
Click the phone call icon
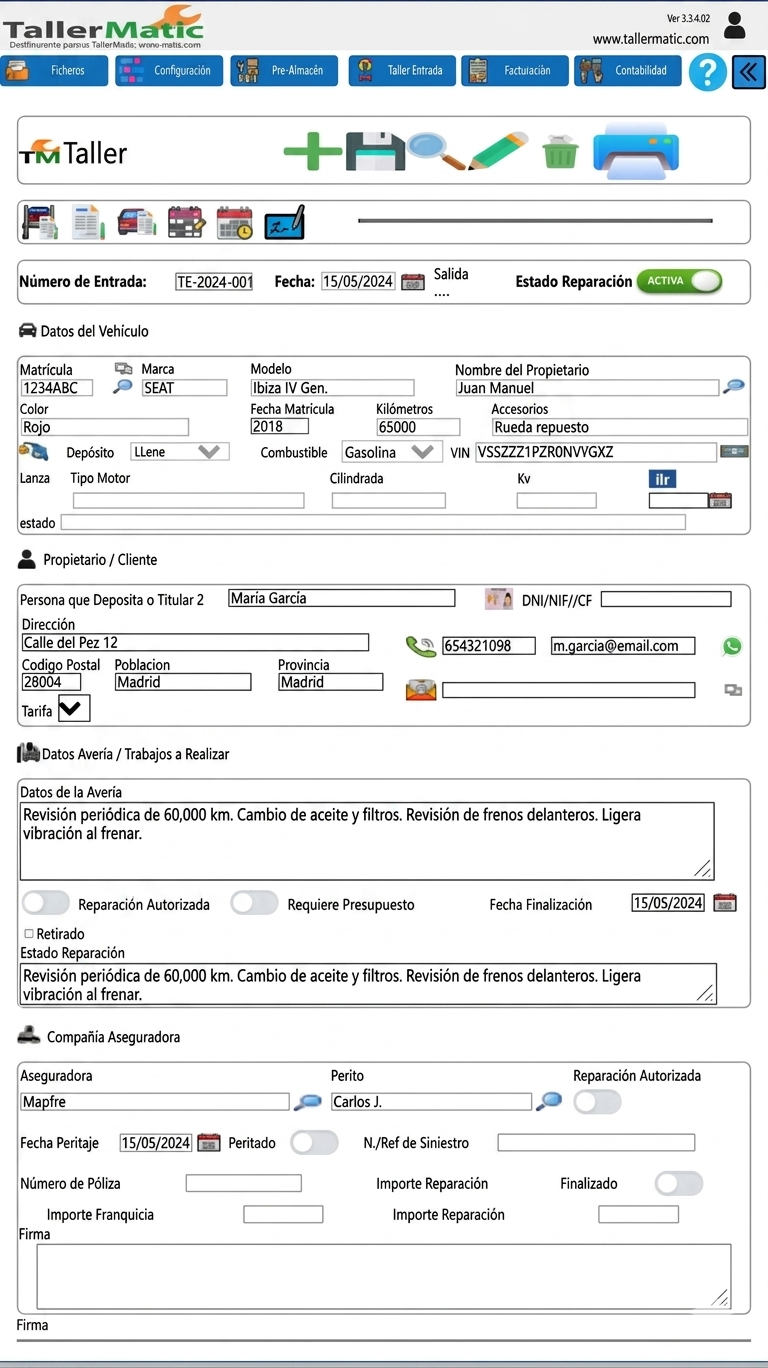[x=421, y=646]
